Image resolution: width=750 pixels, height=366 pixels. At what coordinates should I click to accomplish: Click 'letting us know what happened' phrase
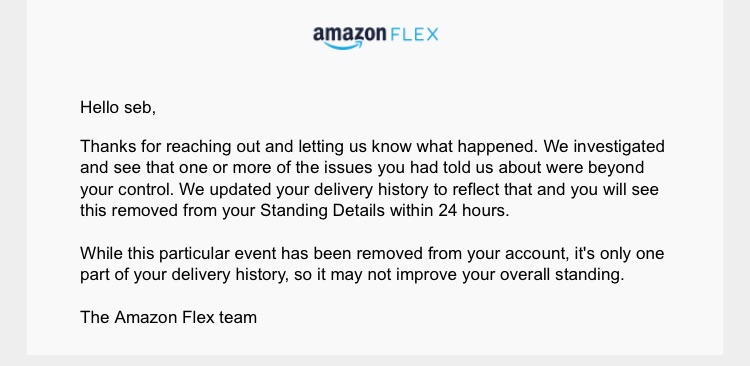[x=419, y=146]
